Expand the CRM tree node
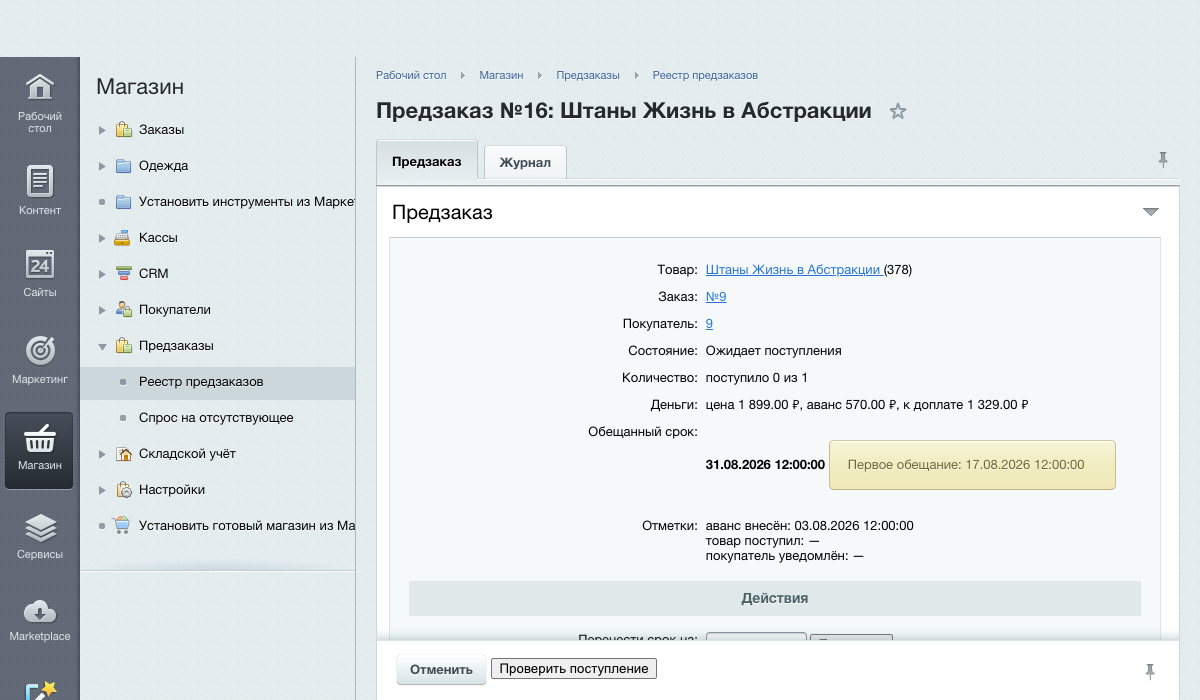This screenshot has width=1200, height=700. pos(101,274)
